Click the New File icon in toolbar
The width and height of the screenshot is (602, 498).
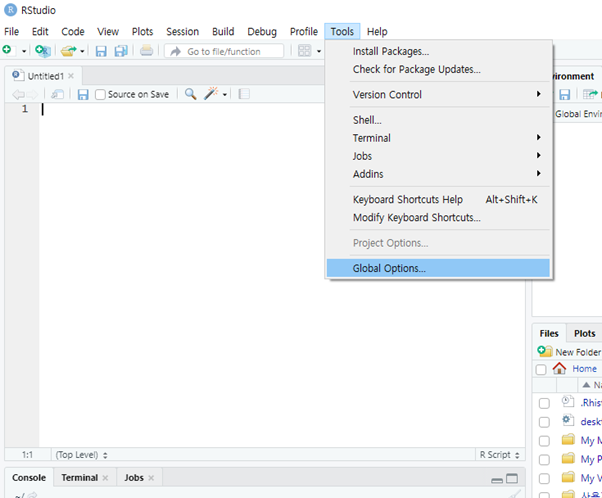pos(8,50)
